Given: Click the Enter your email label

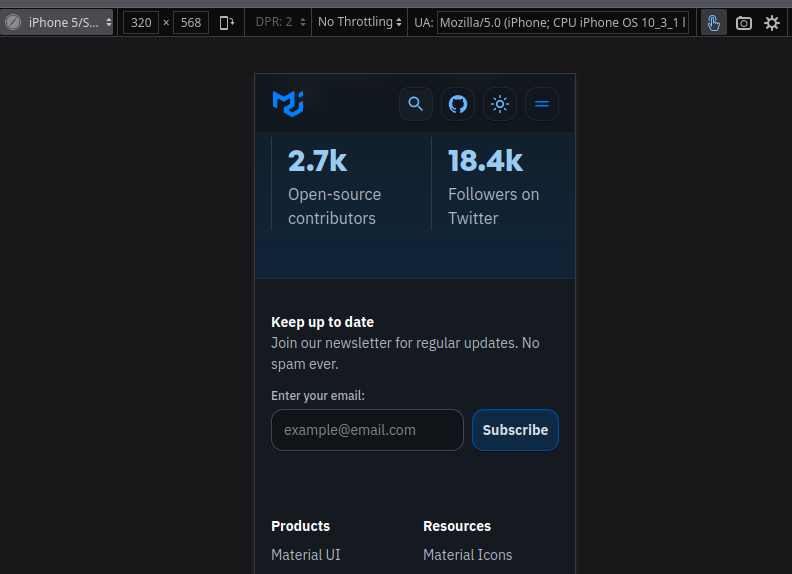Looking at the screenshot, I should [318, 396].
